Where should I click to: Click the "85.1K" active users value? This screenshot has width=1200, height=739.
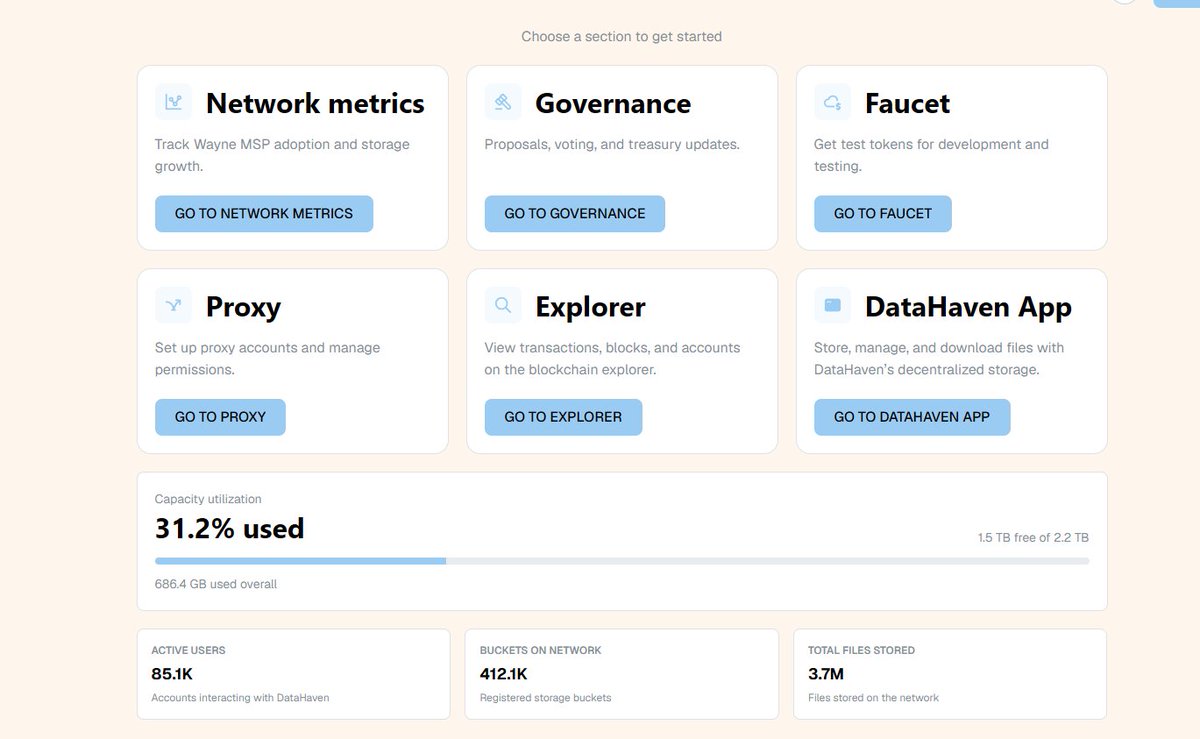coord(174,674)
